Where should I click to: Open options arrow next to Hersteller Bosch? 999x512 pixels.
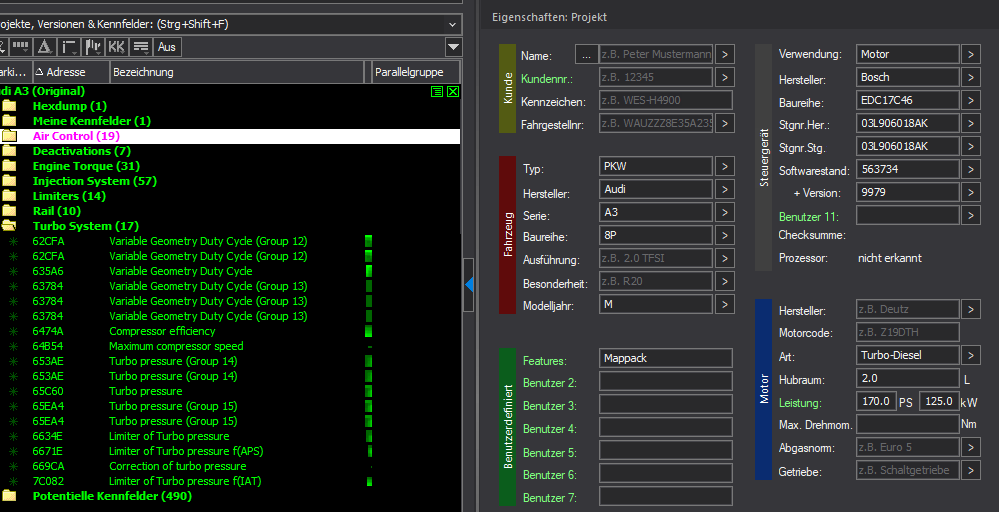[970, 77]
